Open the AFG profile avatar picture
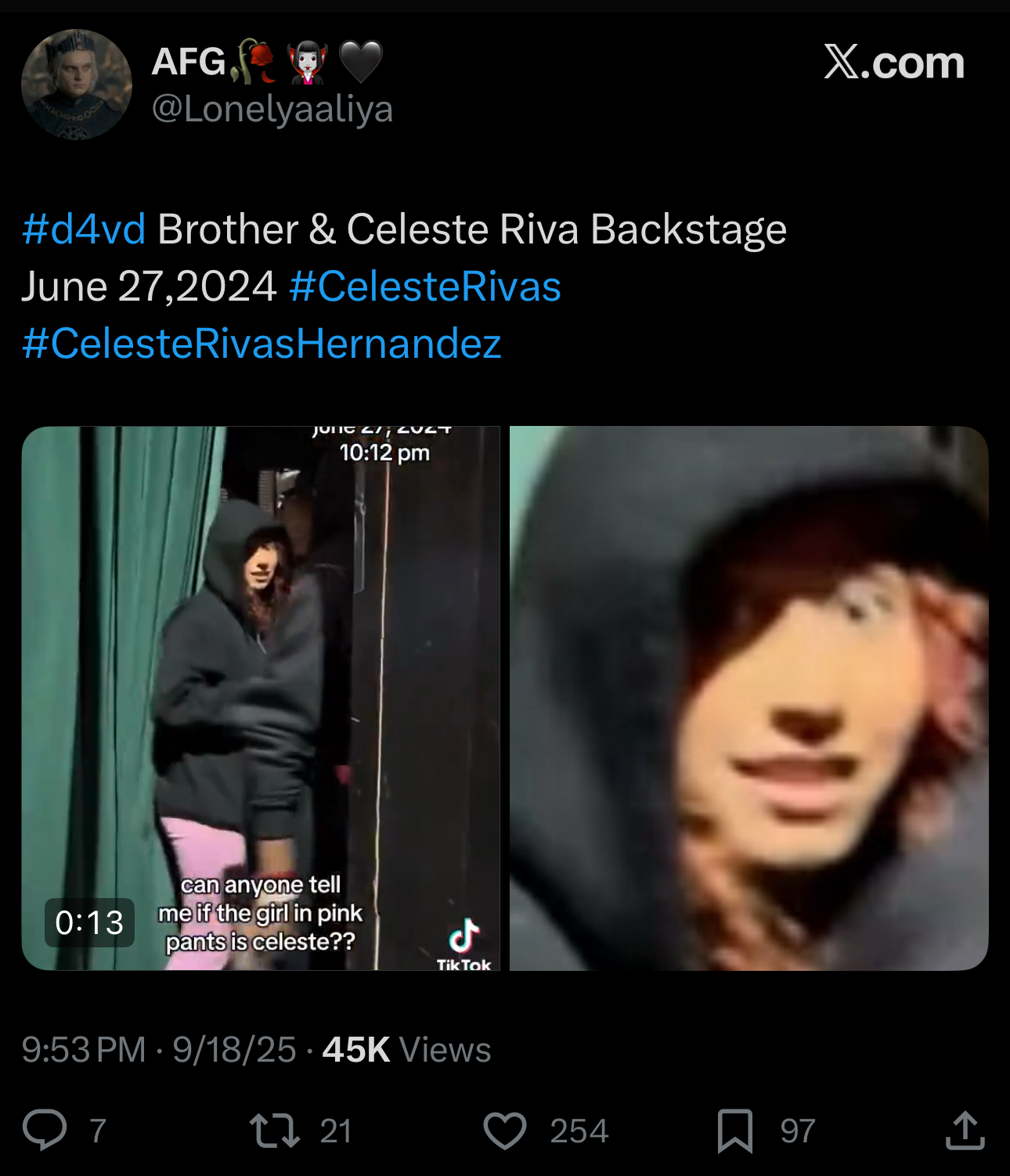This screenshot has width=1010, height=1176. (x=77, y=85)
